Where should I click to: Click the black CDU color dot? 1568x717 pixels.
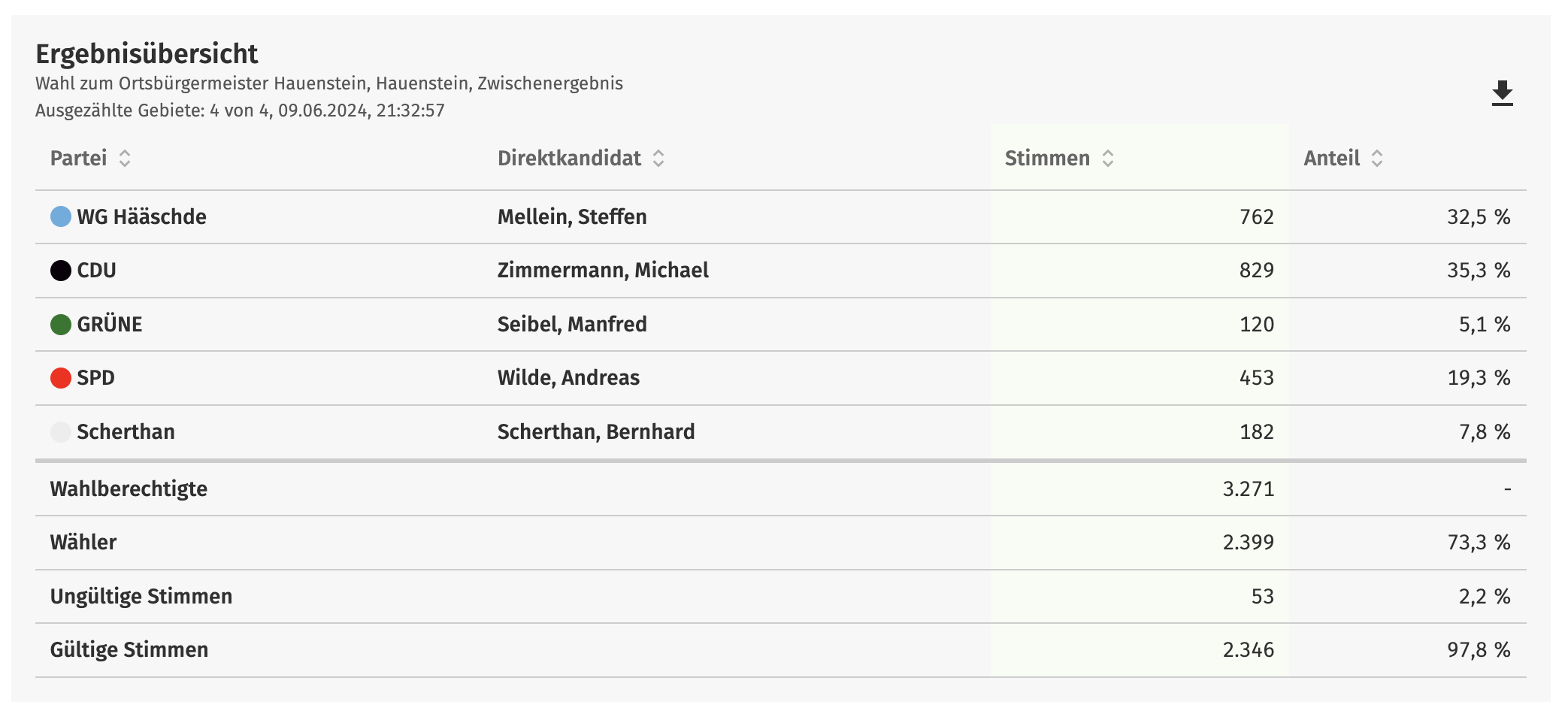tap(61, 271)
